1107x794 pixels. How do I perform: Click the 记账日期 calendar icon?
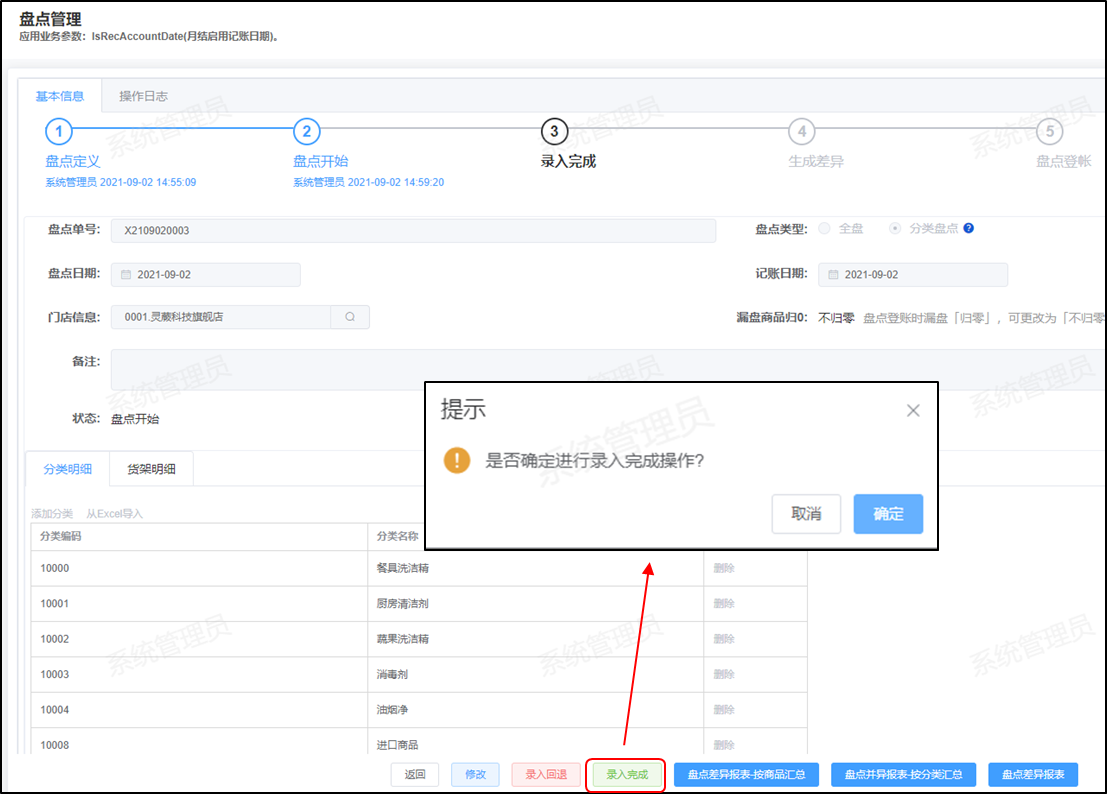[x=833, y=275]
